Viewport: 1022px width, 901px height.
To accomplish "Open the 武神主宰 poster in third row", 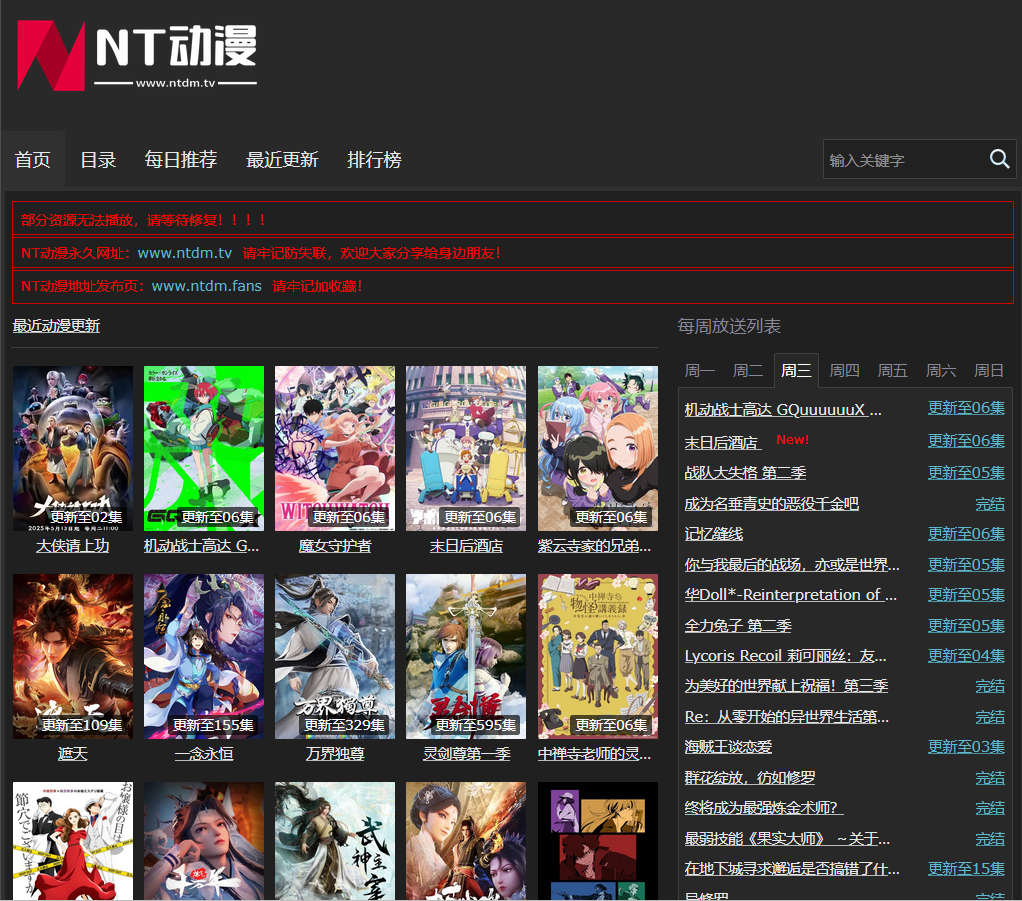I will 334,841.
